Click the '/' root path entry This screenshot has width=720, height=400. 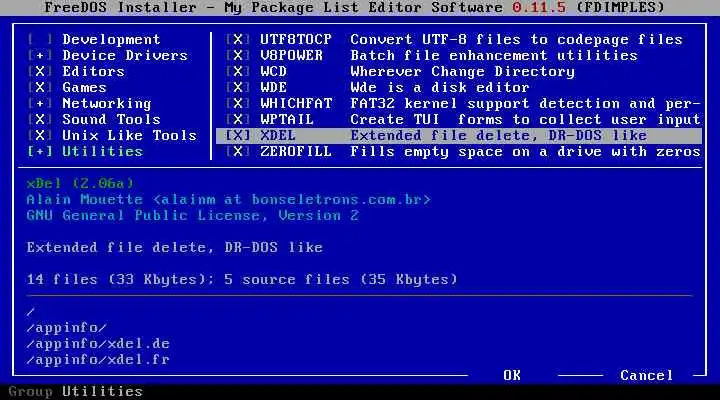(31, 312)
